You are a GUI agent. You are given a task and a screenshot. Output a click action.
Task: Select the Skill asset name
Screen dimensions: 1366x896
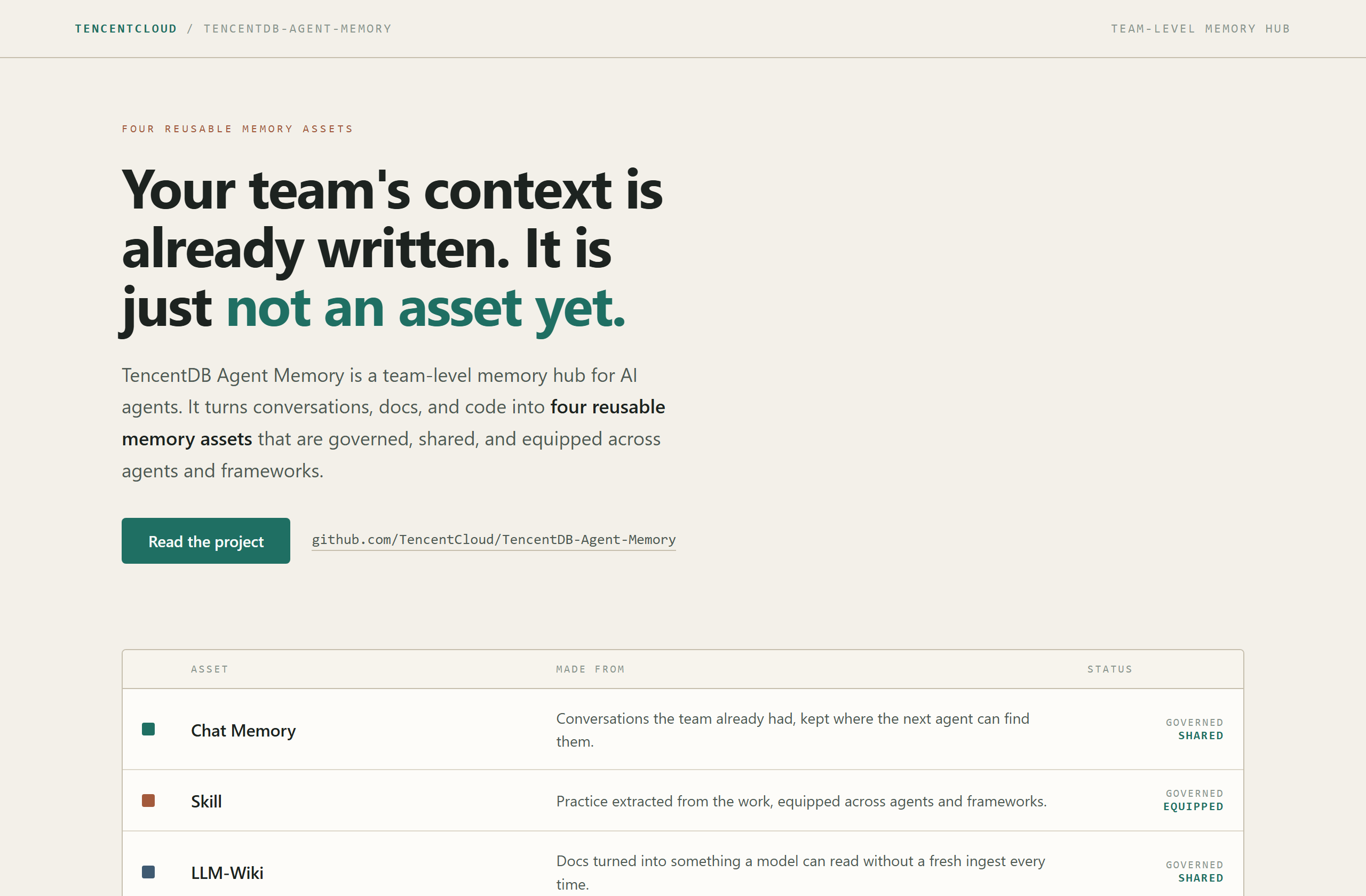click(207, 802)
